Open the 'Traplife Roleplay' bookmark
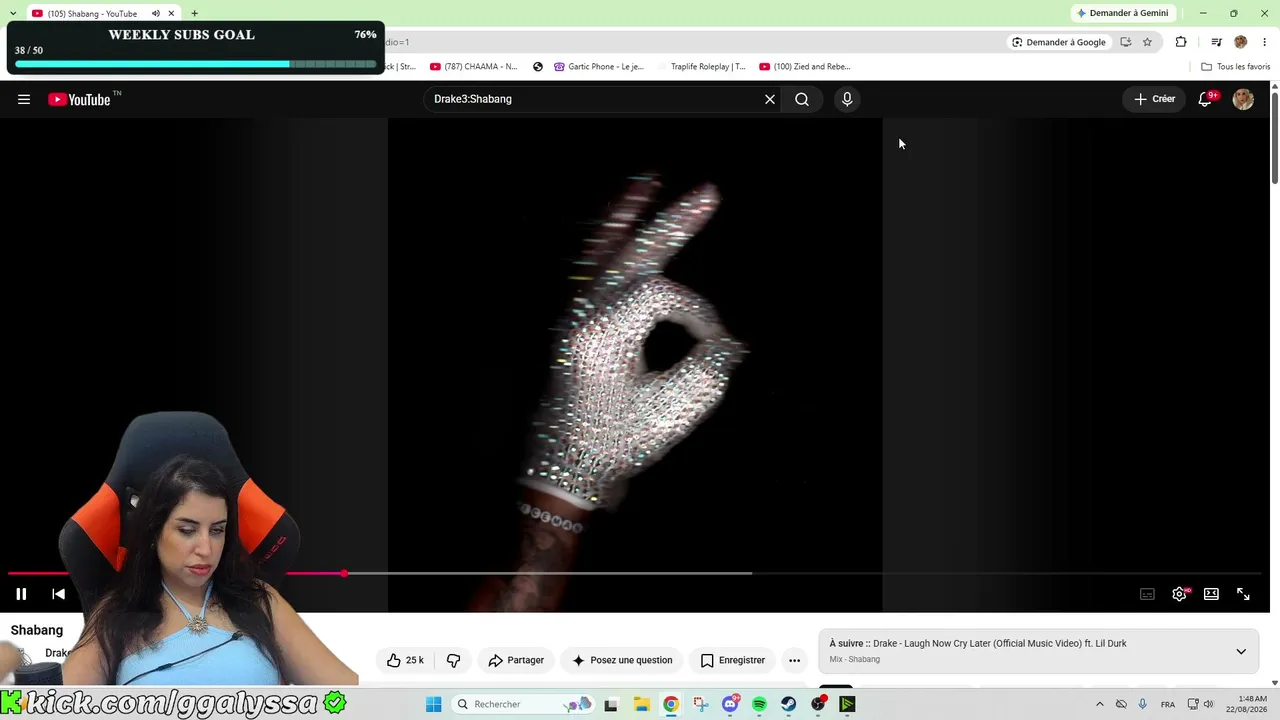Image resolution: width=1280 pixels, height=720 pixels. point(700,67)
